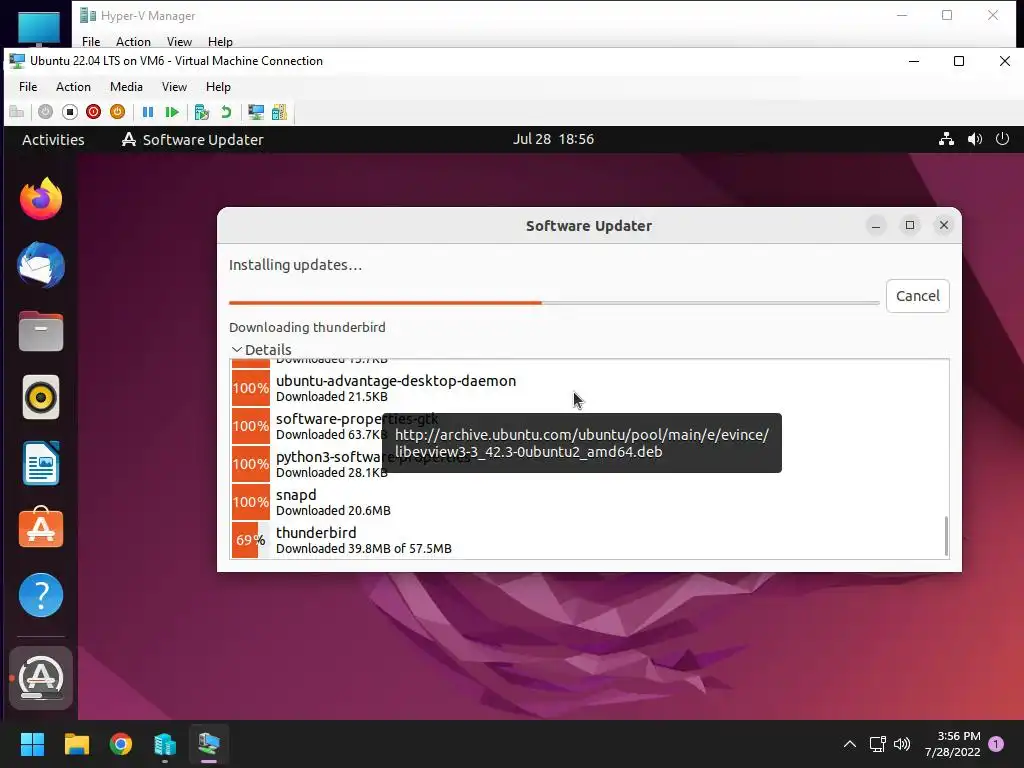Image resolution: width=1024 pixels, height=768 pixels.
Task: Open LibreOffice Writer from the dock
Action: (40, 464)
